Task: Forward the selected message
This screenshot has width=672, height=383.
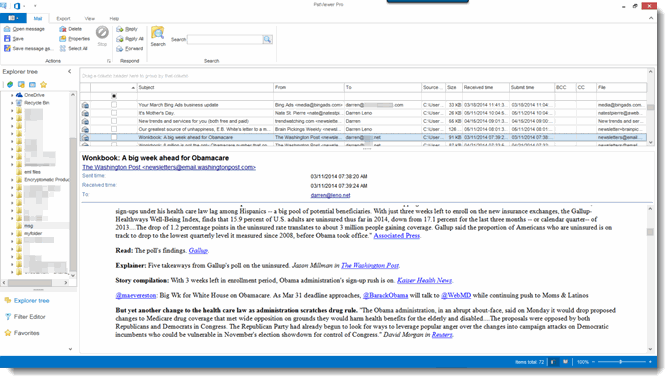Action: 130,49
